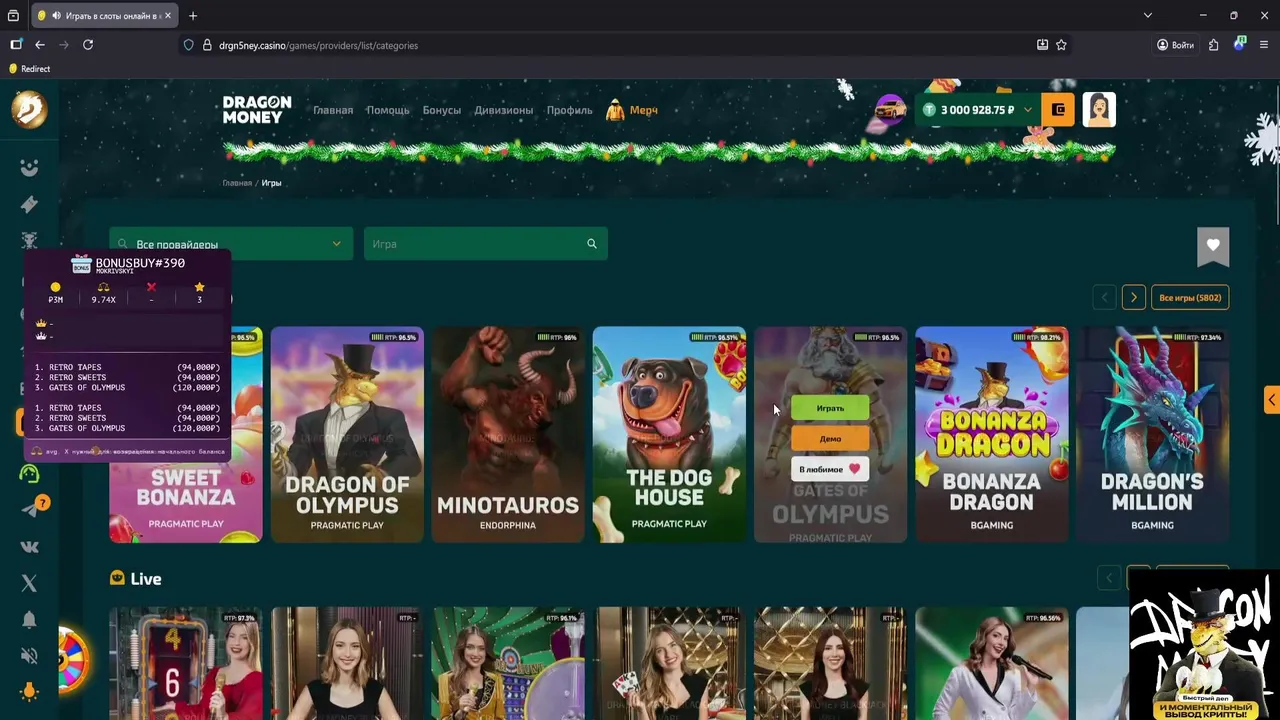The width and height of the screenshot is (1280, 720).
Task: Open the notifications bell icon
Action: (29, 620)
